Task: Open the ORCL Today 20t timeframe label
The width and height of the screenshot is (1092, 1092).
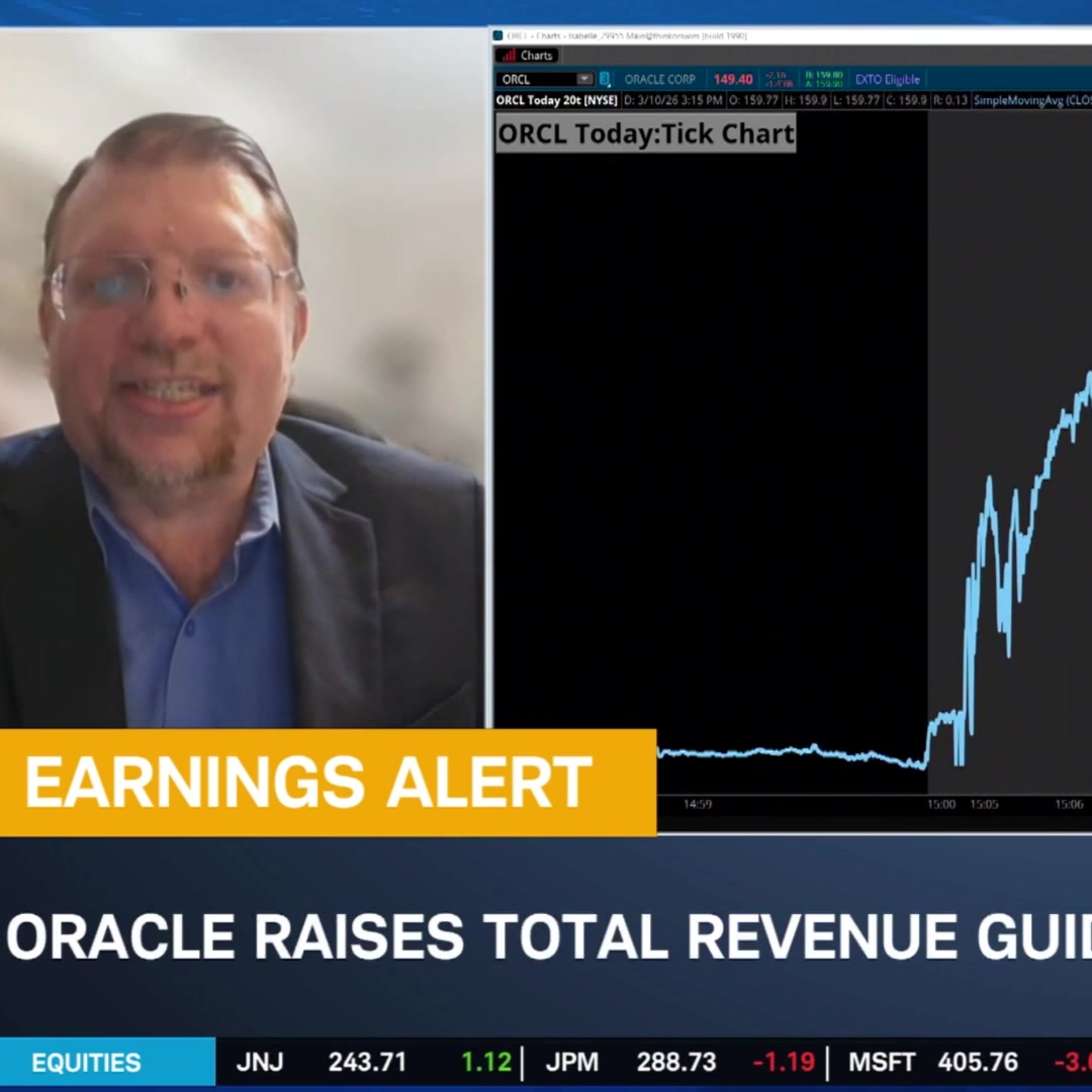Action: point(556,100)
